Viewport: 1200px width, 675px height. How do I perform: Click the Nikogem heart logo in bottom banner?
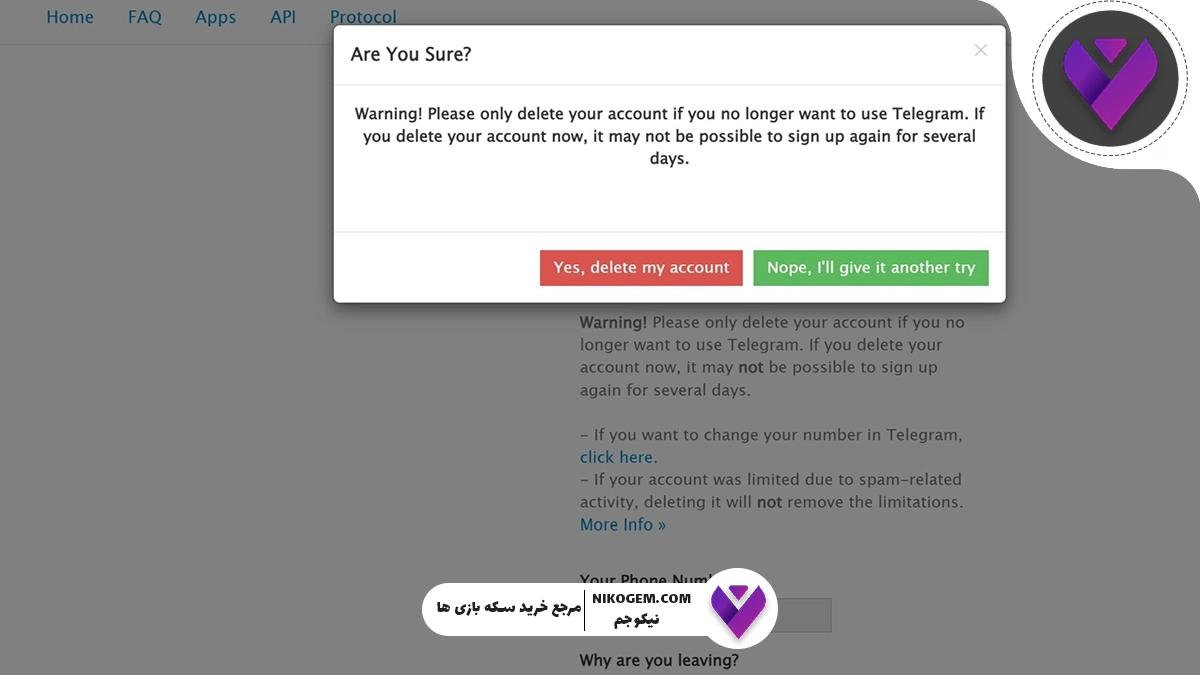pyautogui.click(x=738, y=608)
